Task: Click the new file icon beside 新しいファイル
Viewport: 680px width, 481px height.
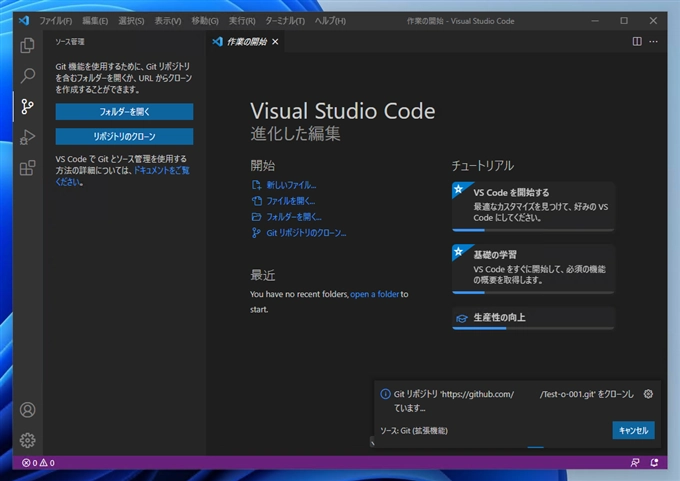Action: [x=256, y=185]
